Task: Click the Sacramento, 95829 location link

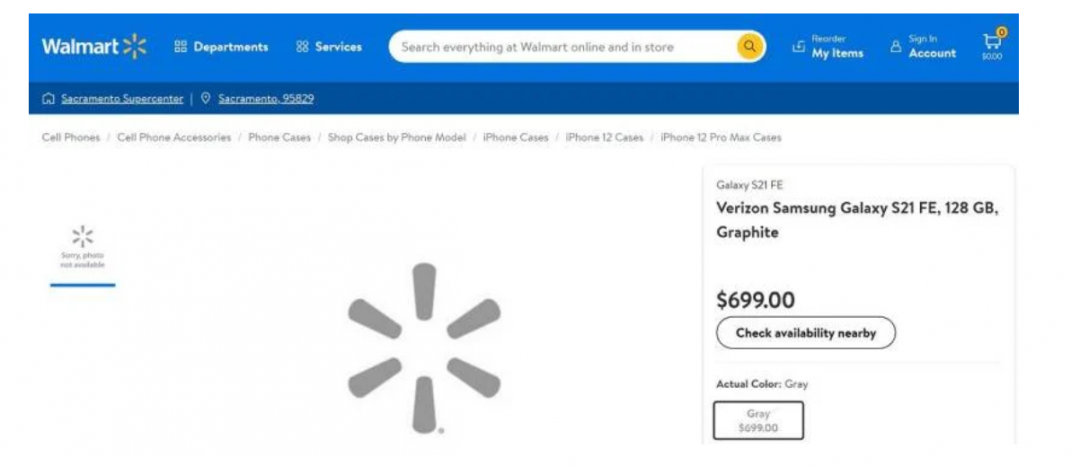Action: (266, 99)
